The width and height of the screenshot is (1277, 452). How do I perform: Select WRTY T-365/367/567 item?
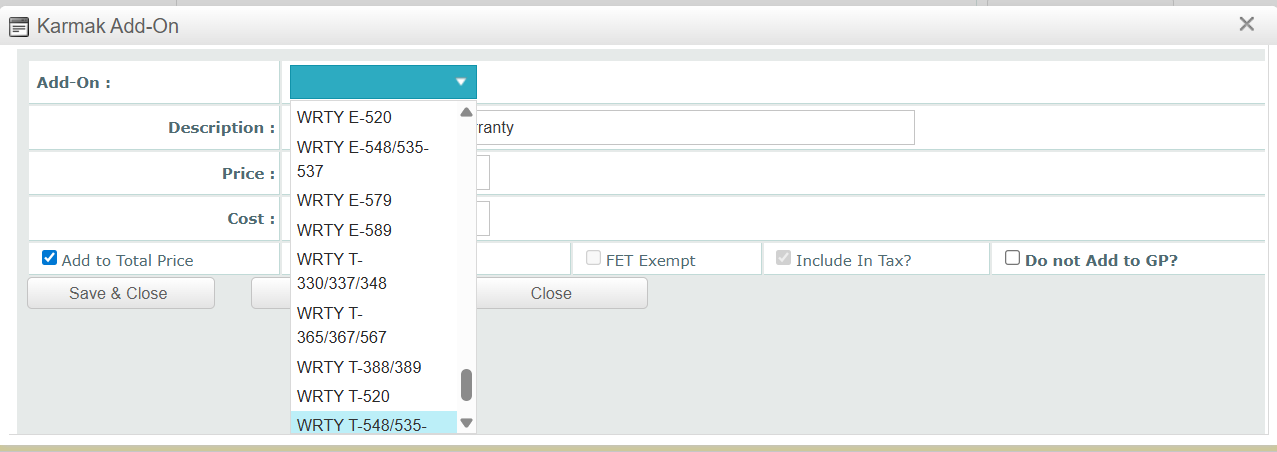coord(374,325)
